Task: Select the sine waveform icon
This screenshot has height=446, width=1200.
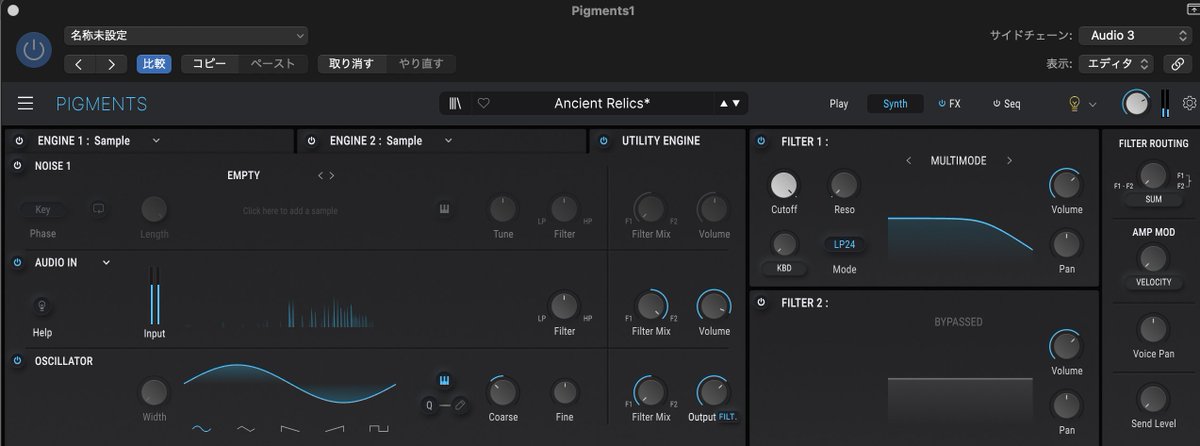Action: [x=201, y=429]
